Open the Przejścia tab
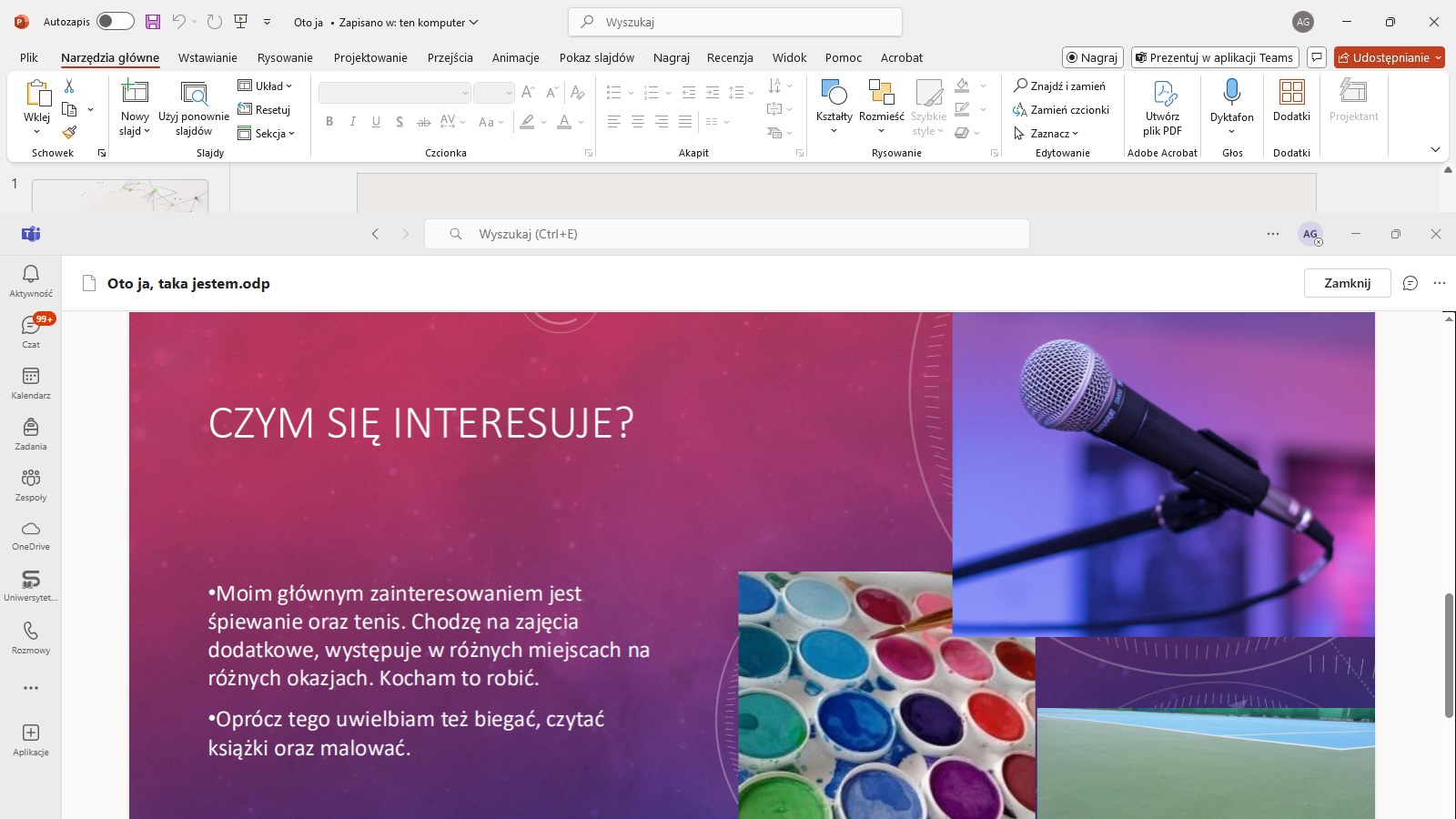Screen dimensions: 1456x819 click(450, 57)
